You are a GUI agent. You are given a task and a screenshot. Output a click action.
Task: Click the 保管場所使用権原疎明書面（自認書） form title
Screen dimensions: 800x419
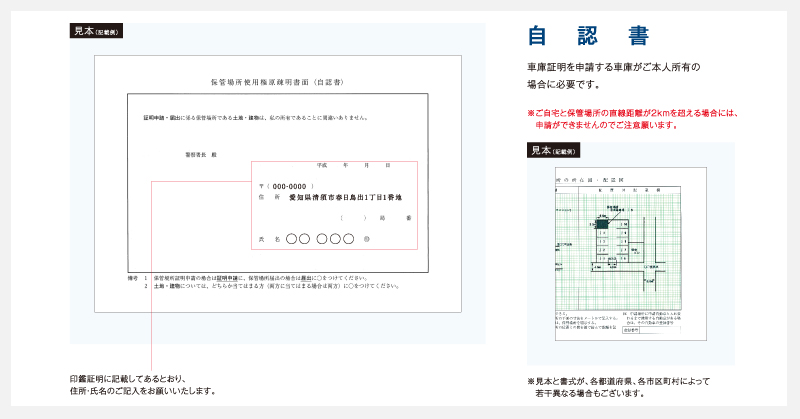(x=277, y=82)
